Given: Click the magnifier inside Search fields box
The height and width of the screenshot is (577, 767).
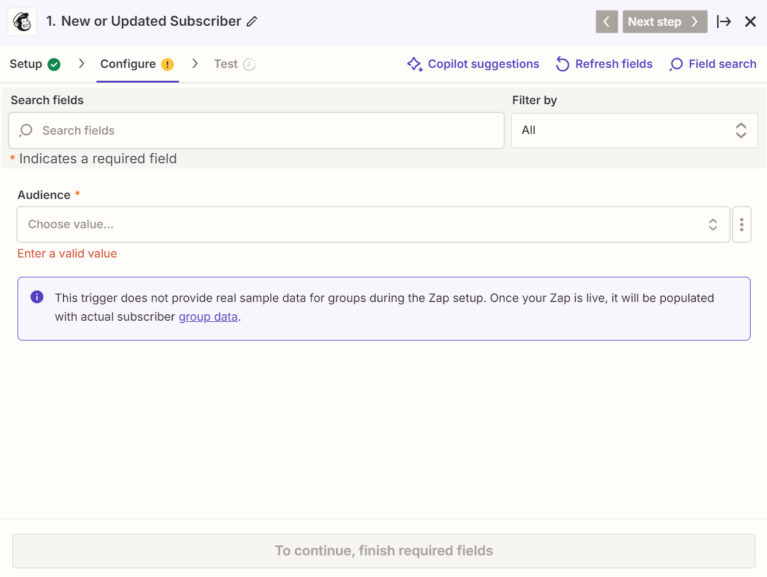Looking at the screenshot, I should (x=25, y=131).
